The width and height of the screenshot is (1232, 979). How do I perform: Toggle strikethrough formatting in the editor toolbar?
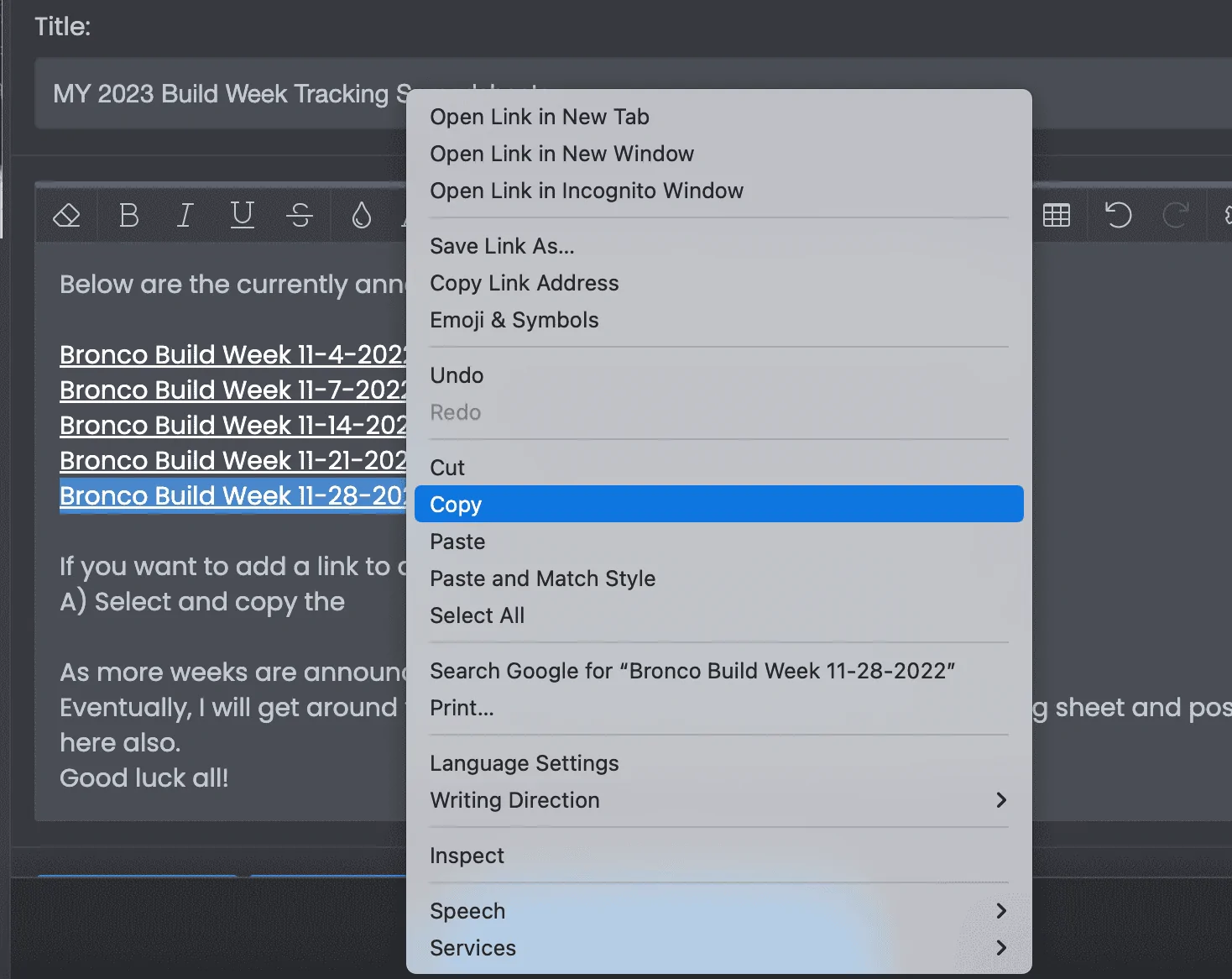(x=300, y=216)
